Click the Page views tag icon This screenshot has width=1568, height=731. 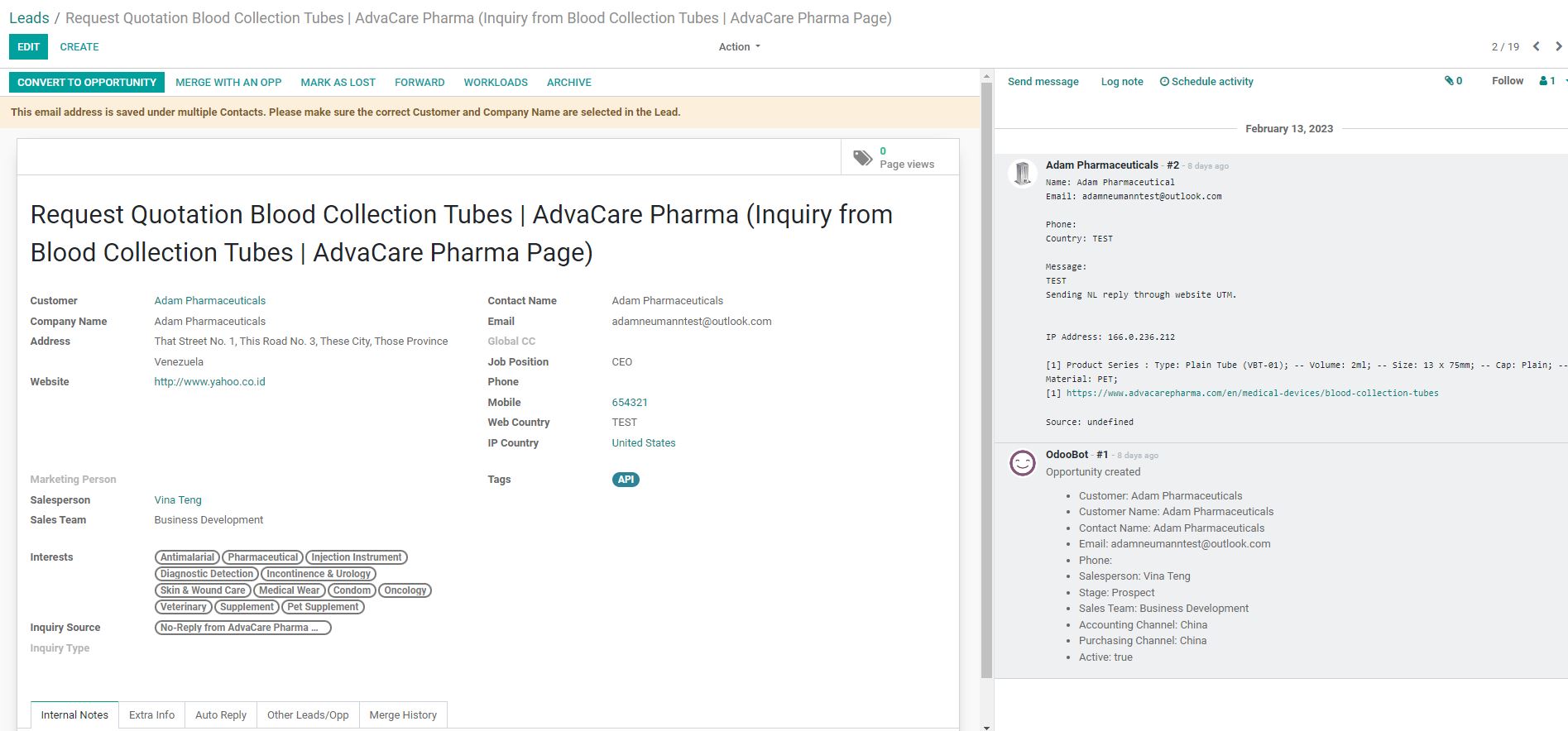coord(862,157)
